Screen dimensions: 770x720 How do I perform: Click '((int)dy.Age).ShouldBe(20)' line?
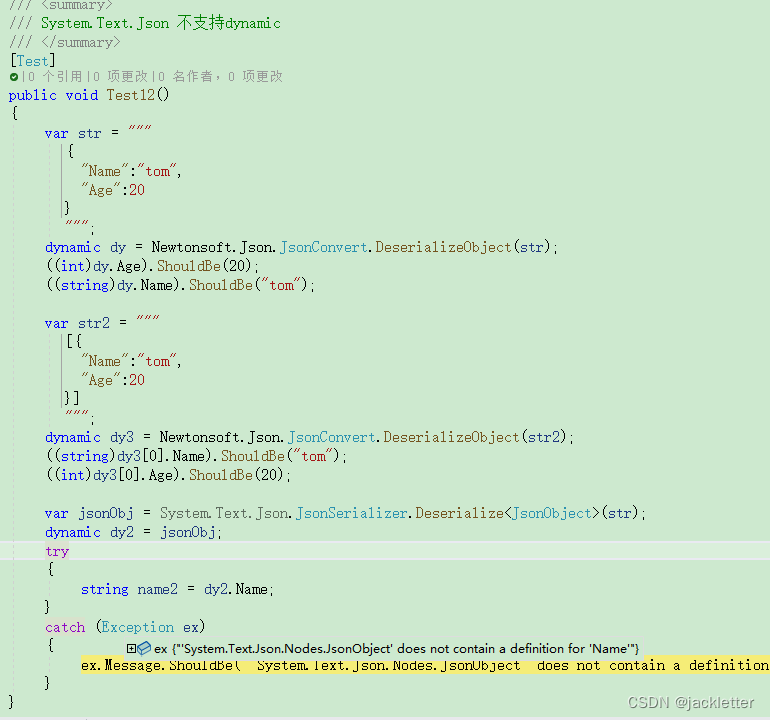pos(152,266)
